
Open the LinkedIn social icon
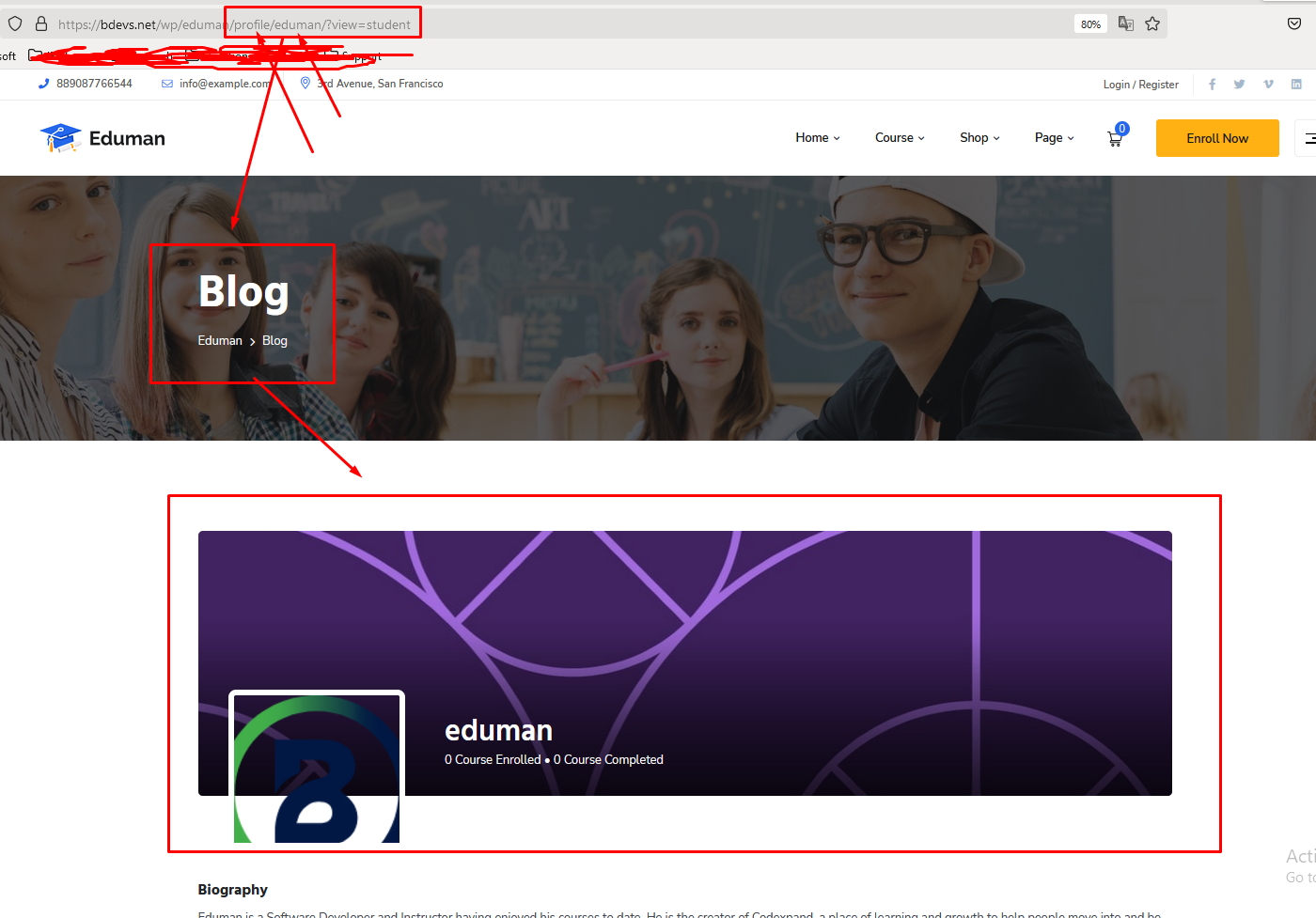[x=1296, y=85]
